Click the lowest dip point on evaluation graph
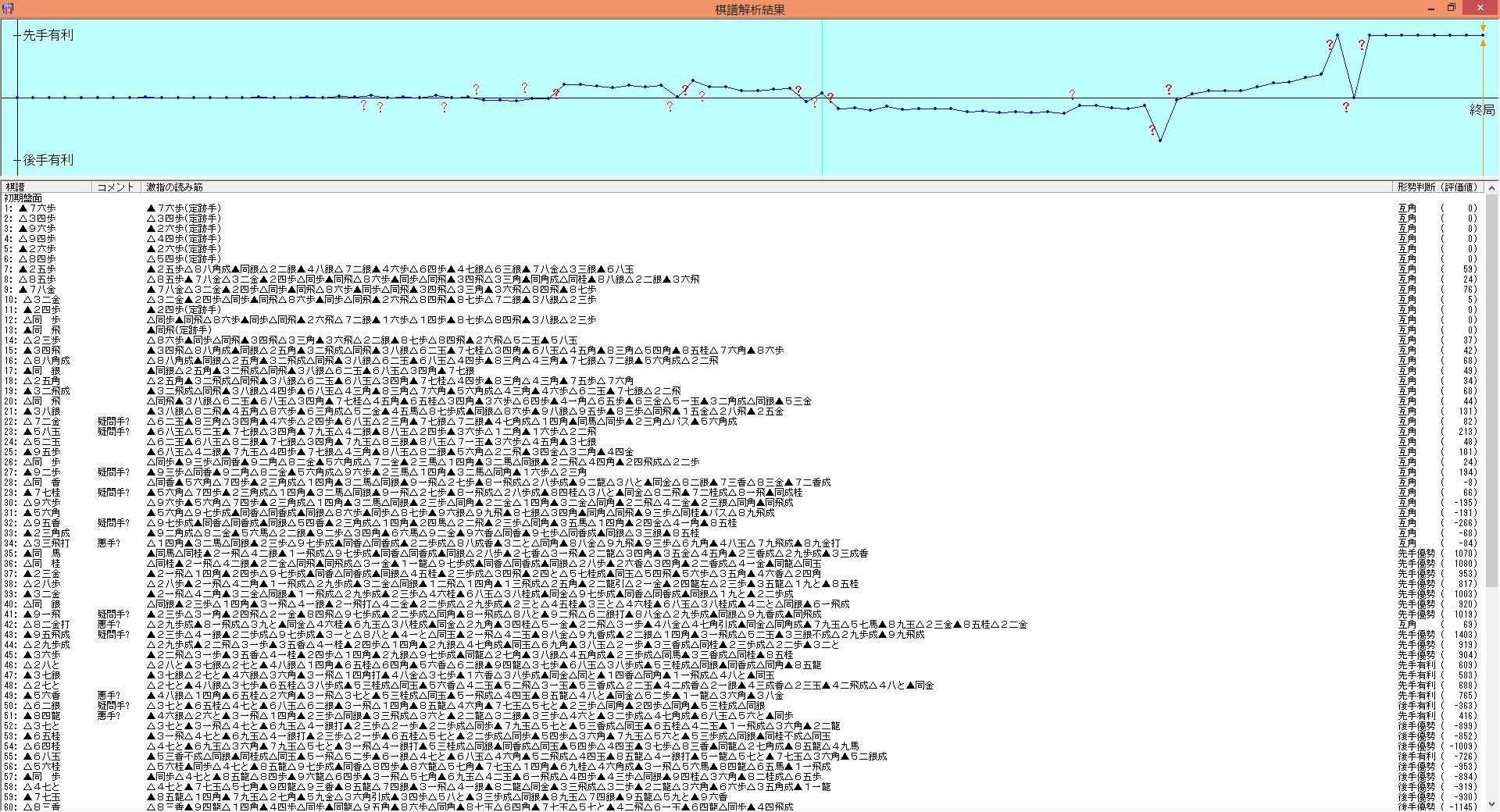The height and width of the screenshot is (812, 1500). point(1160,141)
